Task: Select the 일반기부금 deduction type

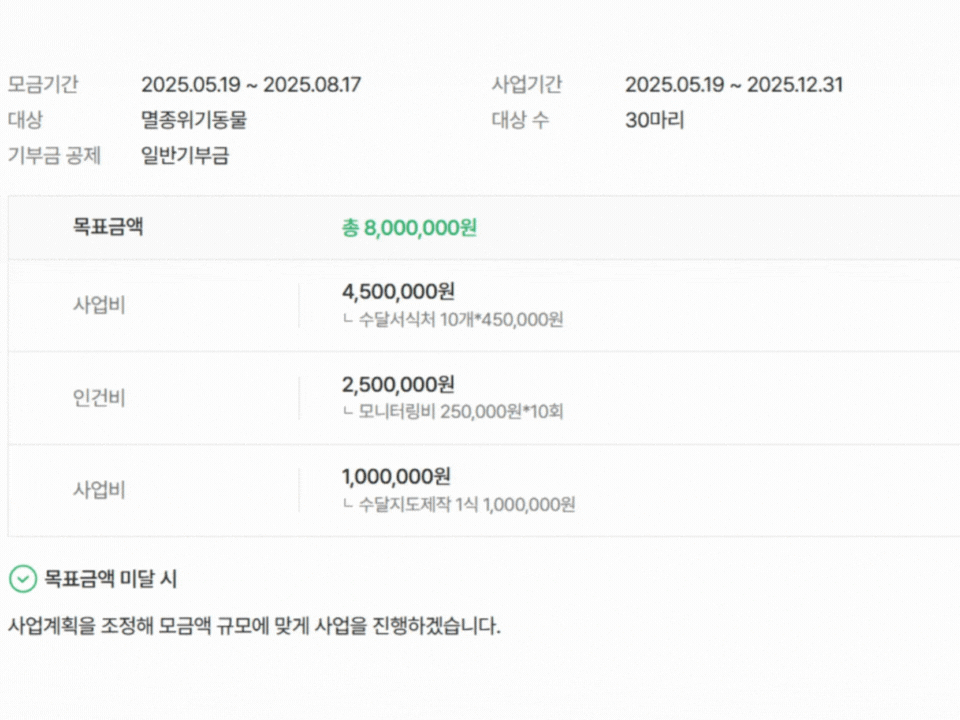Action: [185, 155]
